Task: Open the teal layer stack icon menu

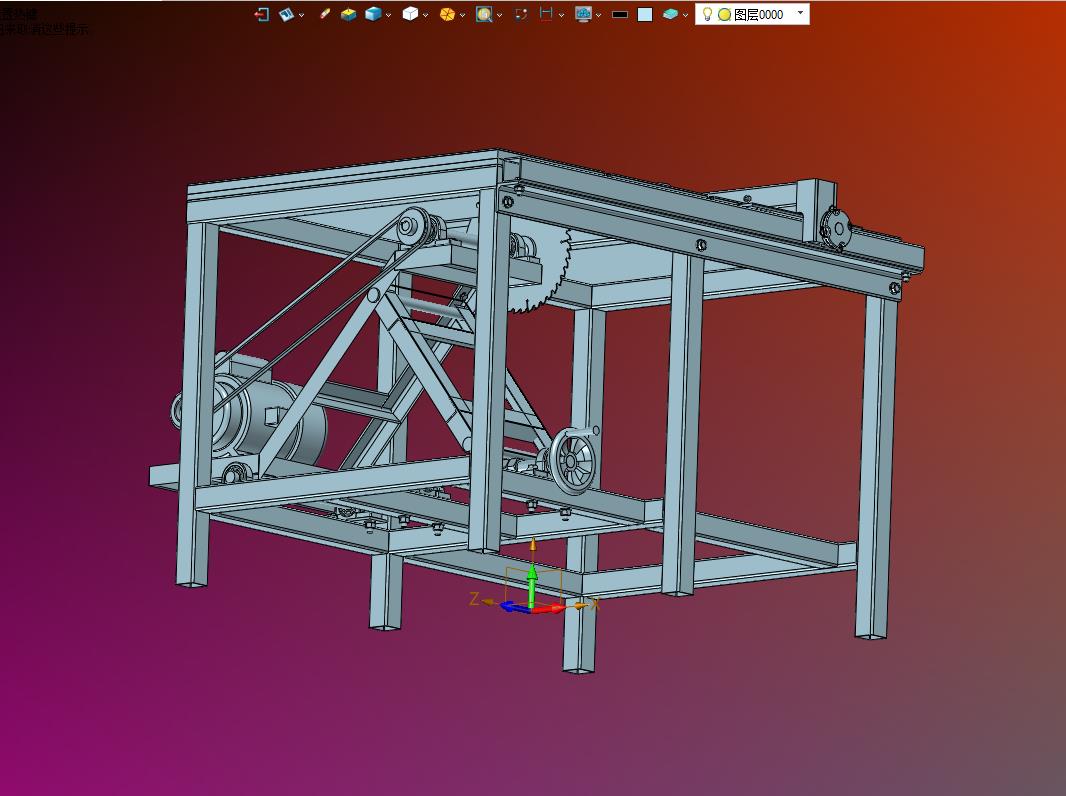Action: [x=670, y=14]
